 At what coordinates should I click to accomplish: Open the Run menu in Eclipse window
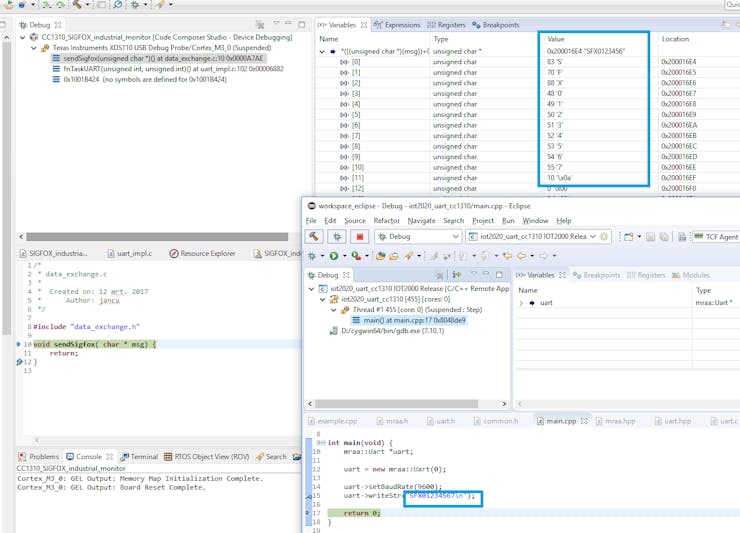pos(508,220)
